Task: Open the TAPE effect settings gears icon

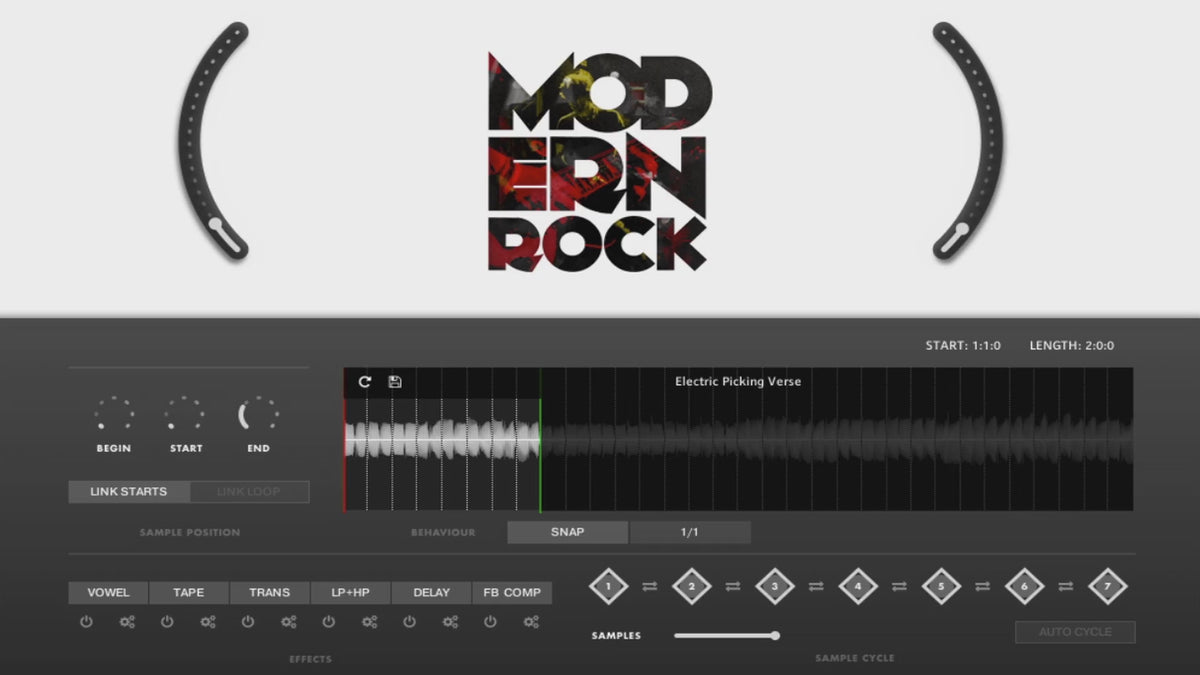Action: pos(208,622)
